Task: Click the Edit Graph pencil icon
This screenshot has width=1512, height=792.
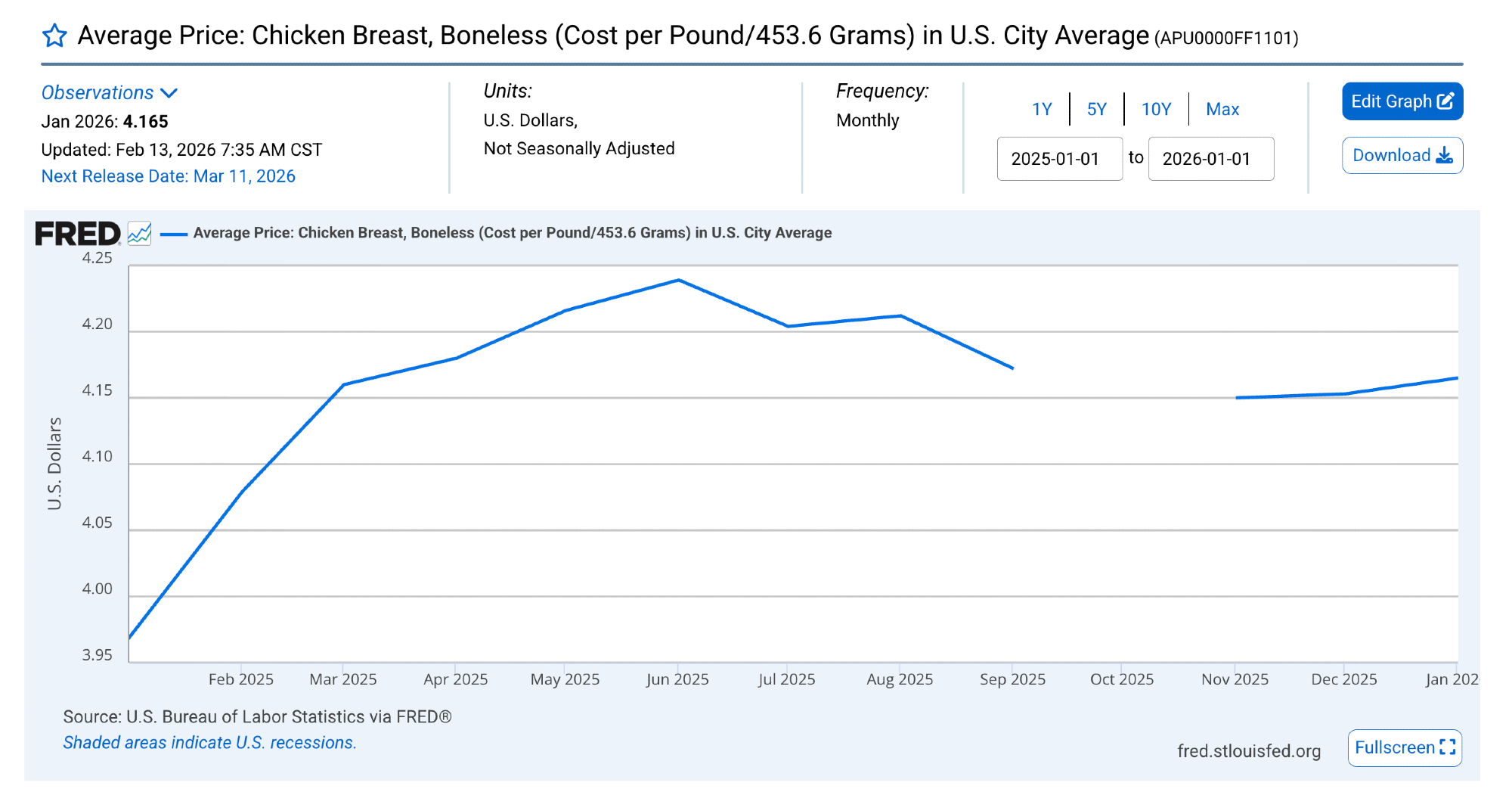Action: point(1445,101)
